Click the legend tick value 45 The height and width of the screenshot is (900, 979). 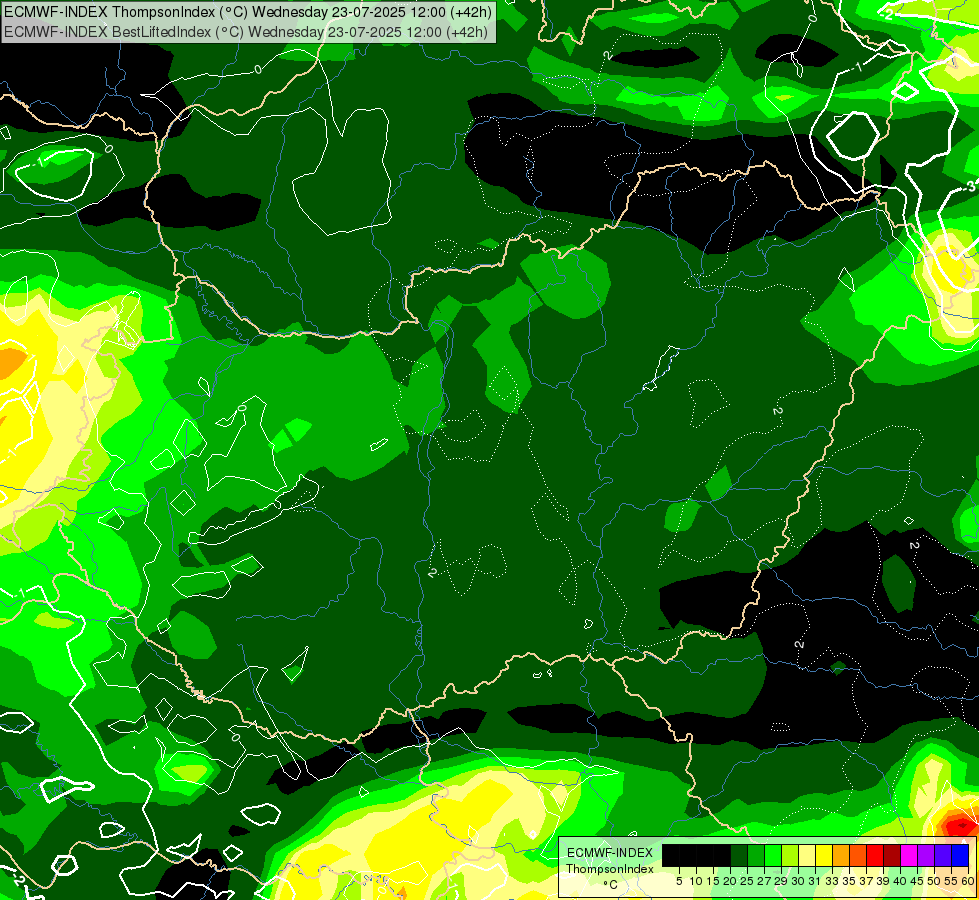pyautogui.click(x=917, y=881)
